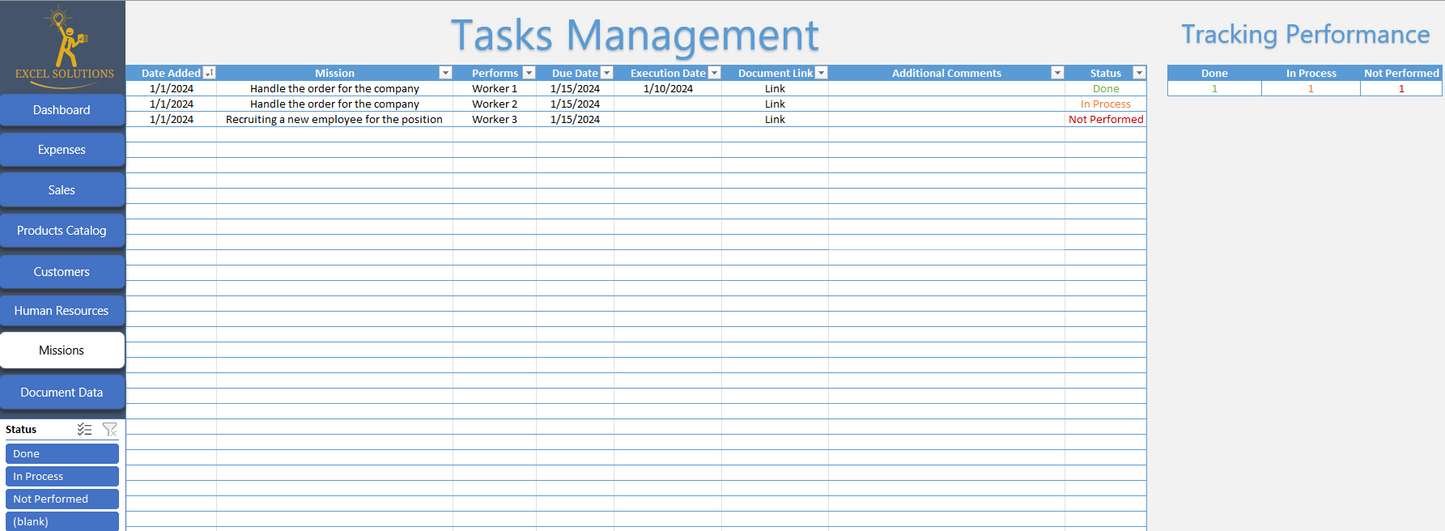Screen dimensions: 1445x531
Task: Open the document Link for Worker 2
Action: [x=775, y=104]
